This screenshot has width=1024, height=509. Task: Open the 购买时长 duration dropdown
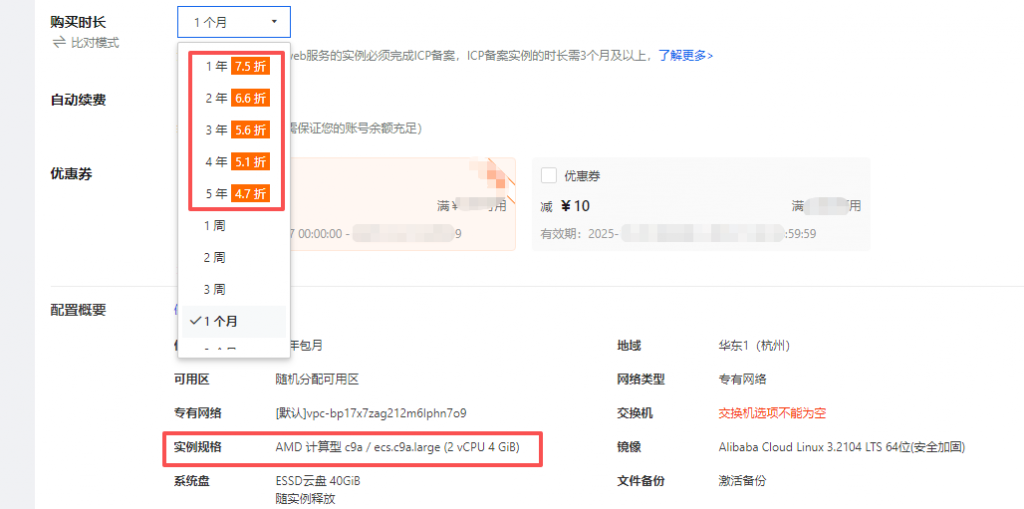[x=234, y=21]
